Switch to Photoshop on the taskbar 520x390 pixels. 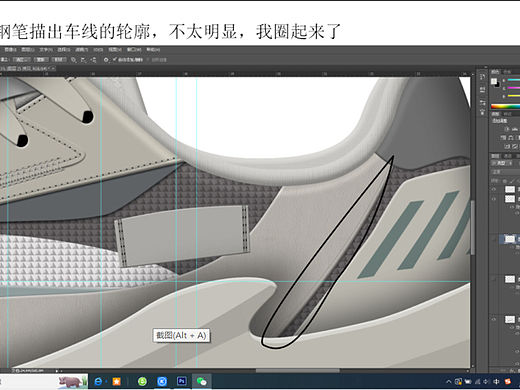tap(182, 381)
